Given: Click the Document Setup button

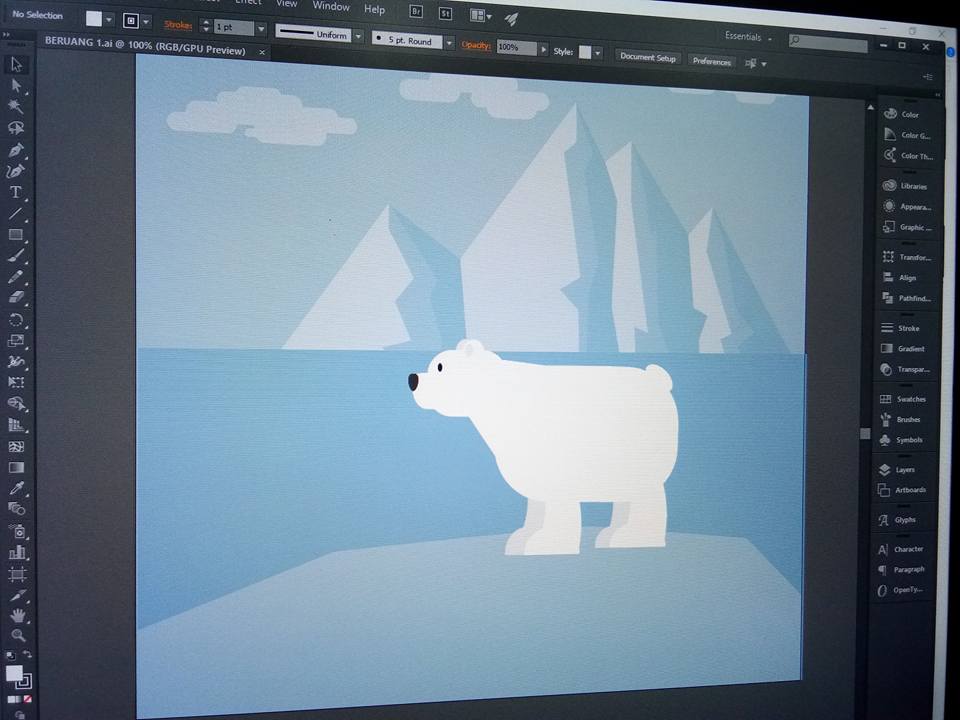Looking at the screenshot, I should point(648,57).
